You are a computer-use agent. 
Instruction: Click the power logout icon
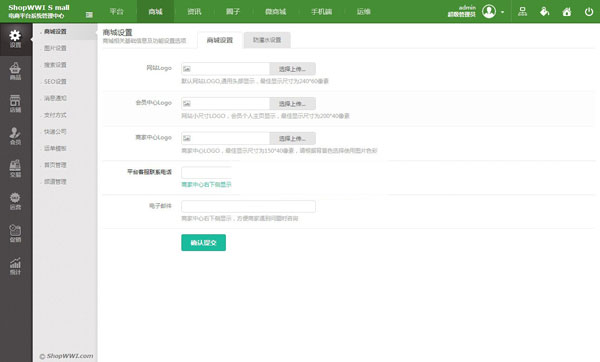tap(589, 12)
